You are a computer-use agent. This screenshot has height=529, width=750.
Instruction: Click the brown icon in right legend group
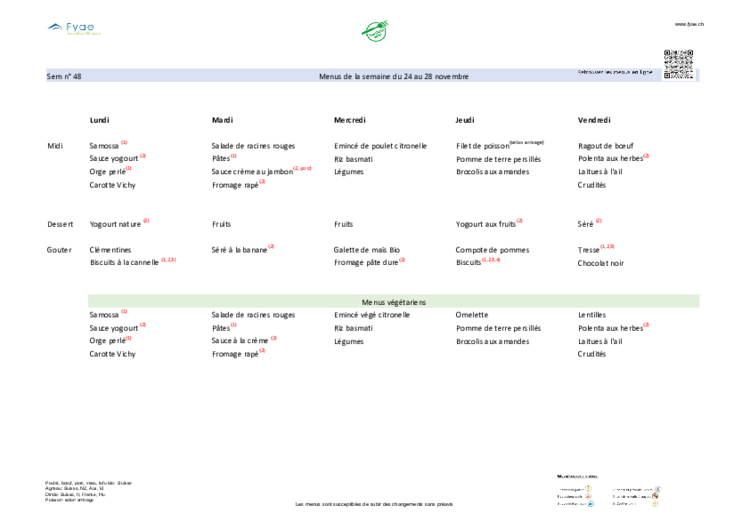653,494
